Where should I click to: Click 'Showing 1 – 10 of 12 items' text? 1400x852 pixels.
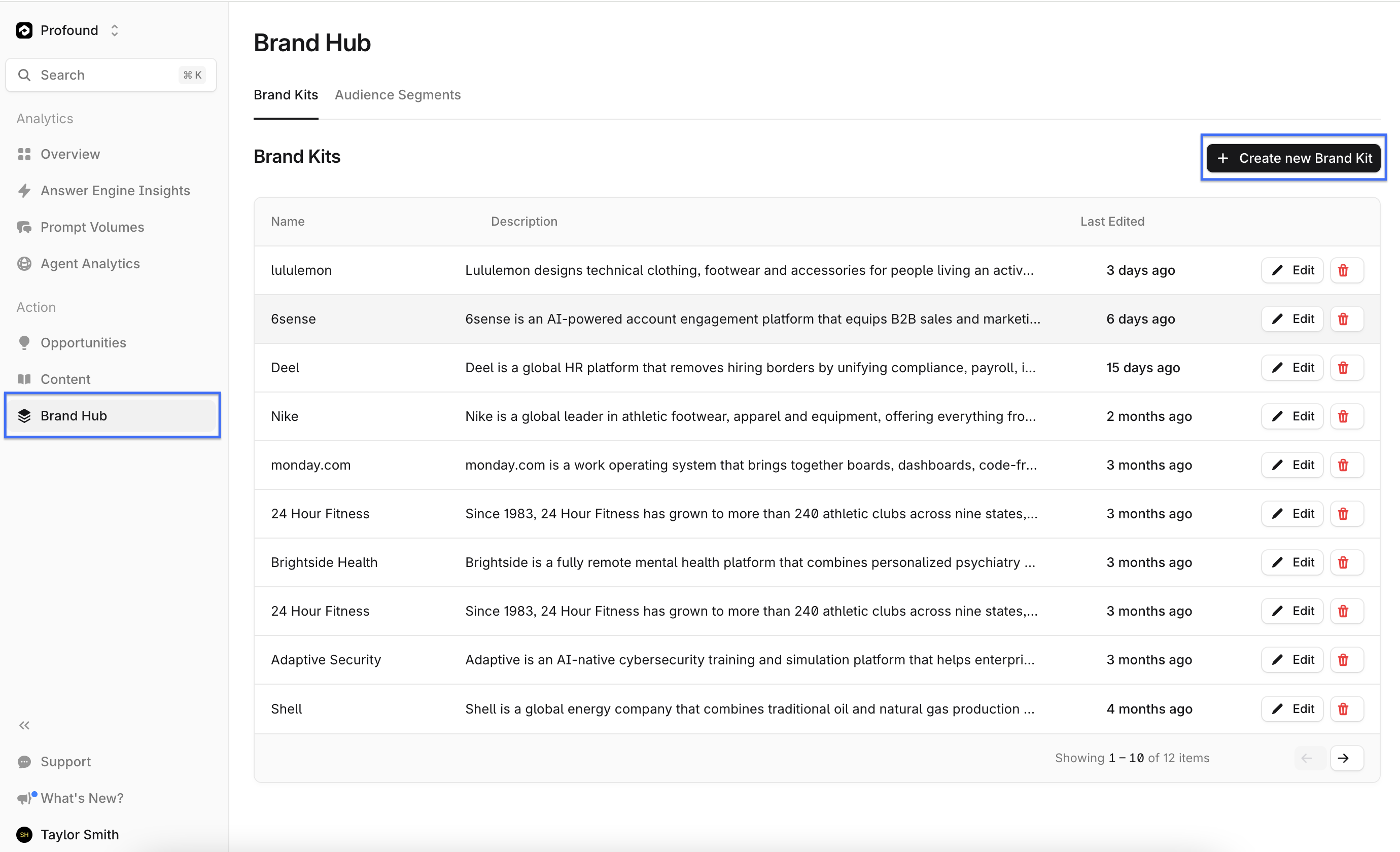click(x=1132, y=758)
